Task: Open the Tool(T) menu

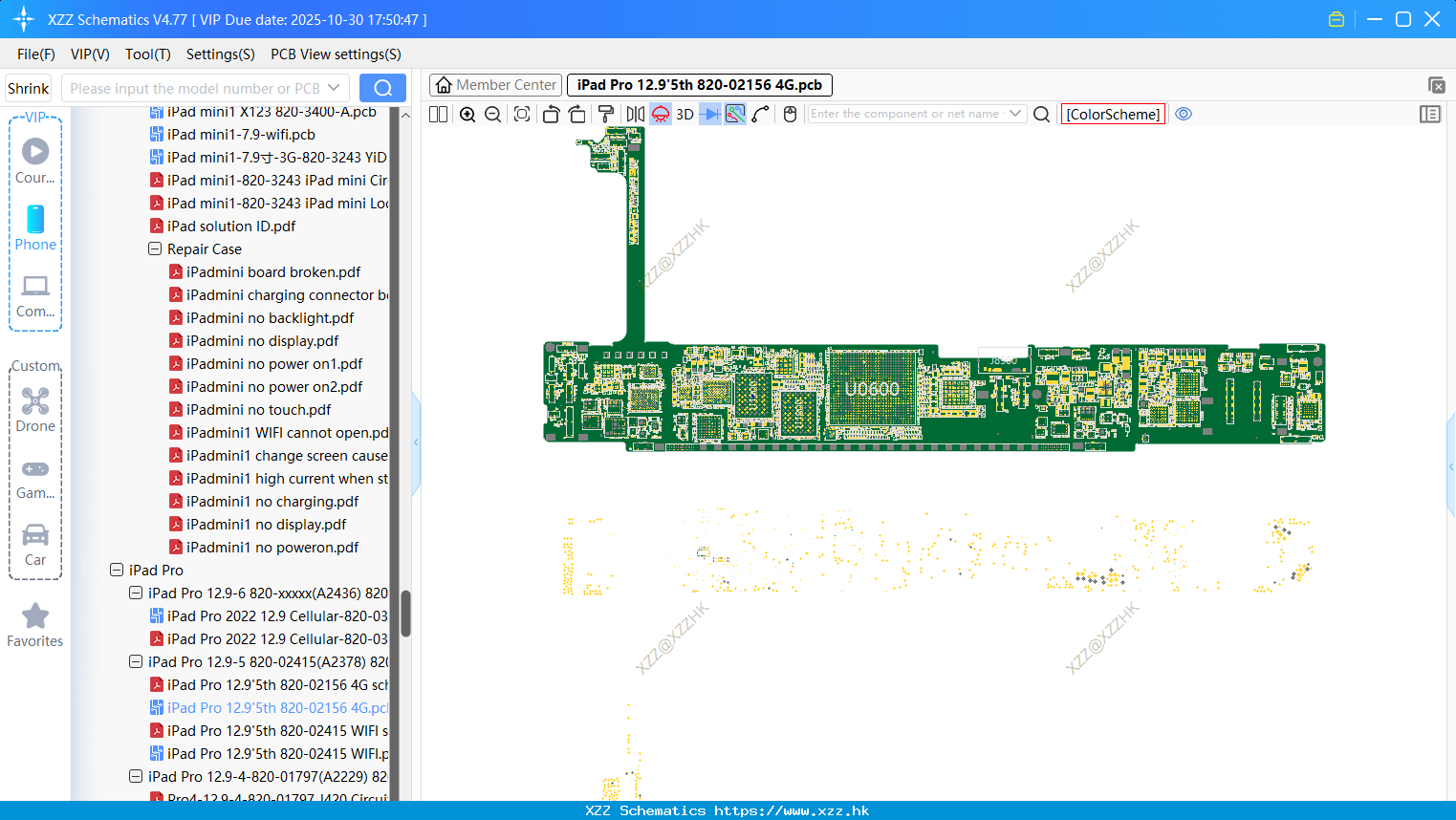Action: click(x=148, y=54)
